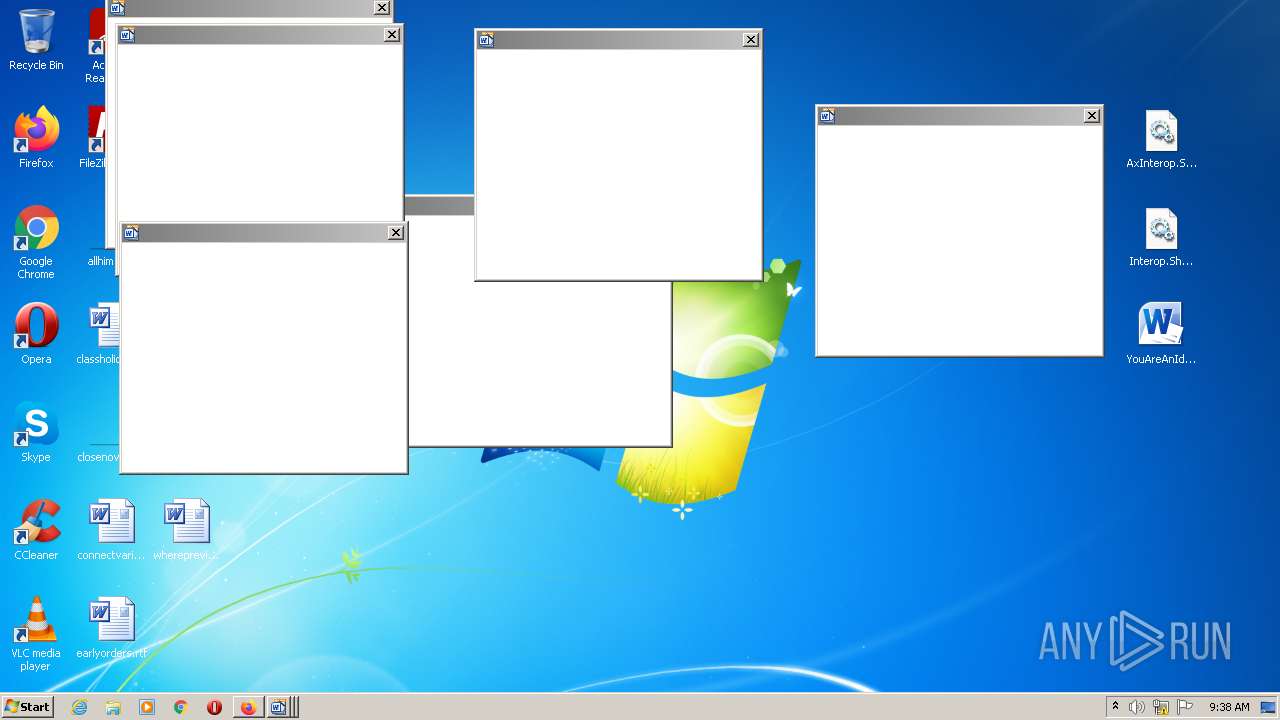Screen dimensions: 1280x720
Task: Click the "Recycle Bin" label text
Action: [x=36, y=65]
